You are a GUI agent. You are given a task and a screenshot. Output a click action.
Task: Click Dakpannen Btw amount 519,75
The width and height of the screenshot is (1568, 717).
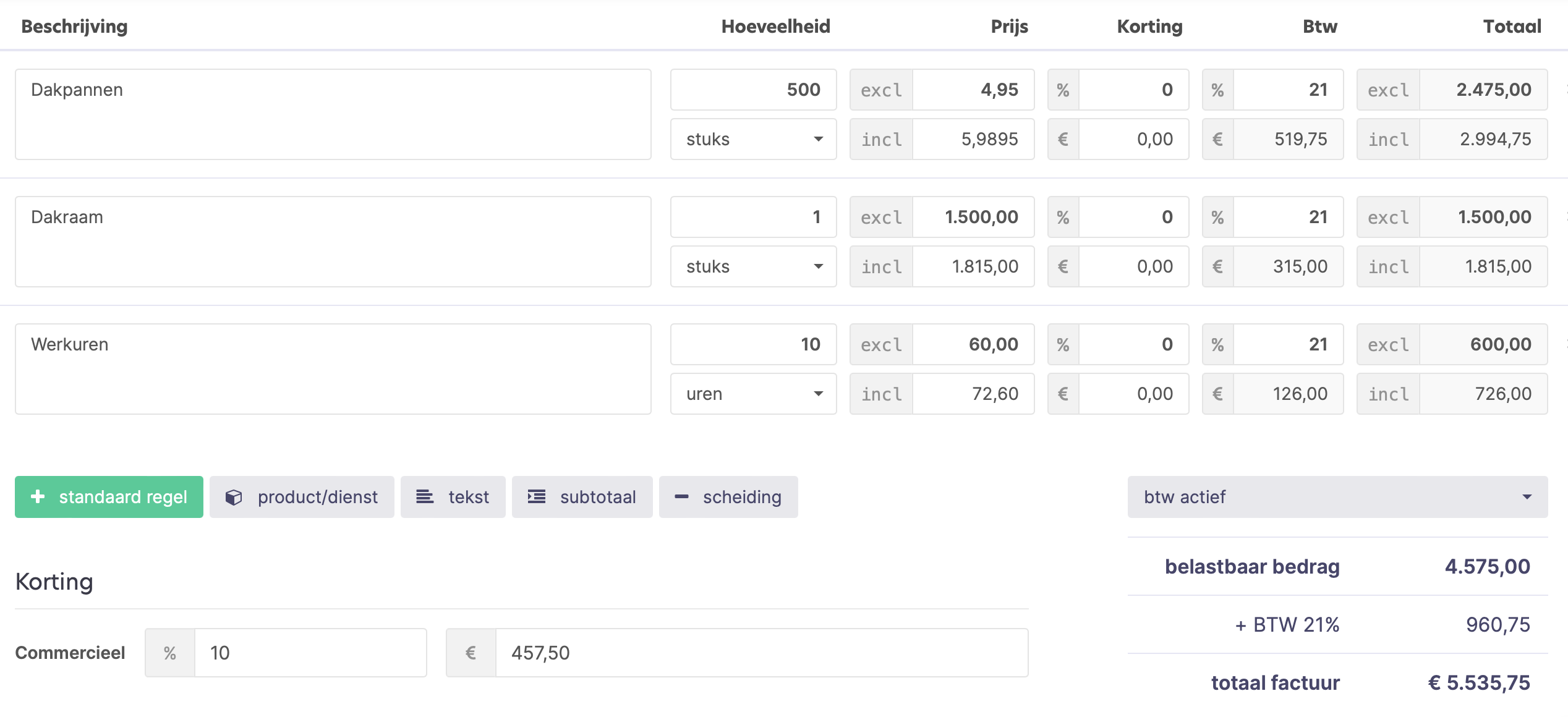[x=1289, y=140]
